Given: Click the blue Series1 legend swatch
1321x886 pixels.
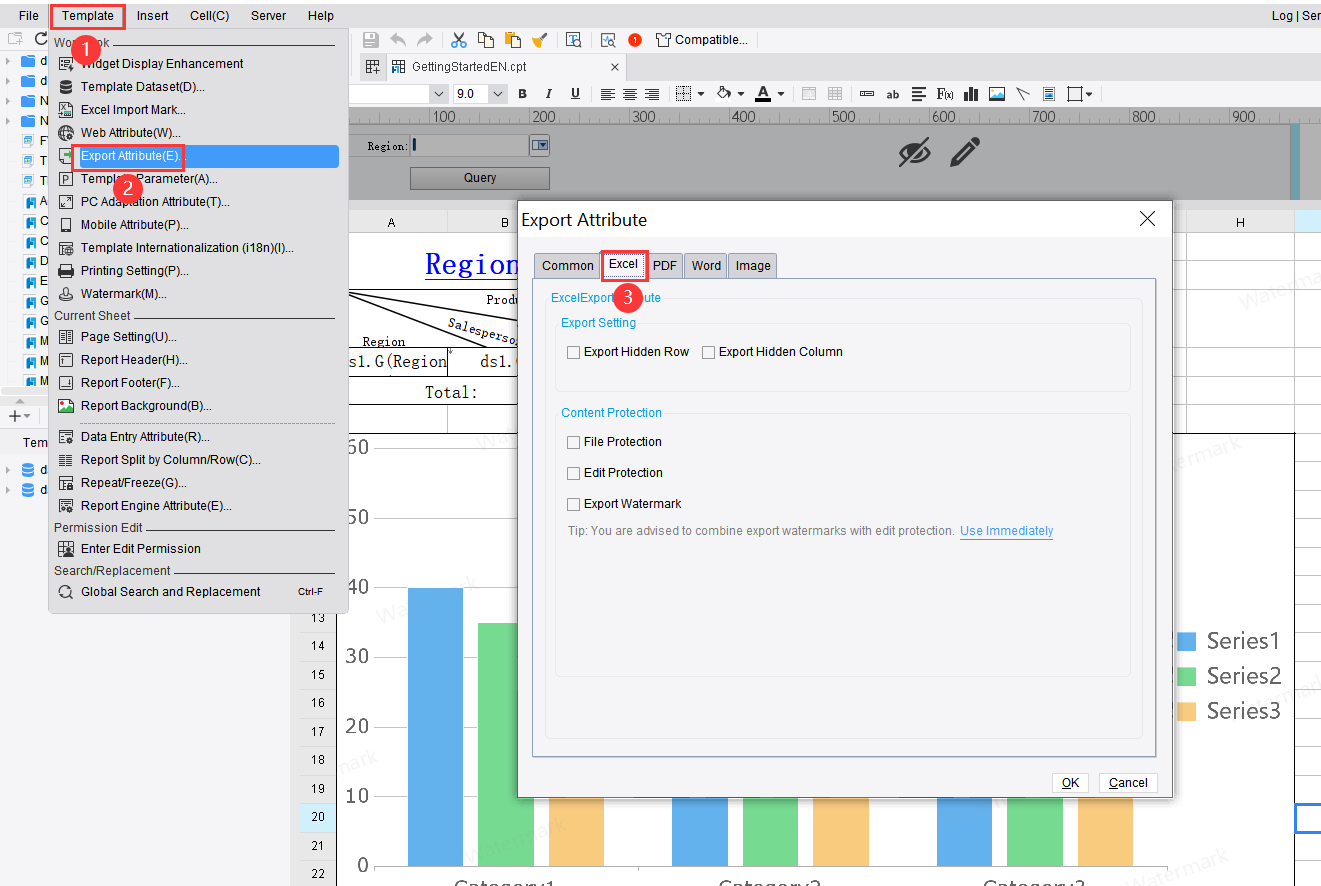Looking at the screenshot, I should pos(1186,642).
